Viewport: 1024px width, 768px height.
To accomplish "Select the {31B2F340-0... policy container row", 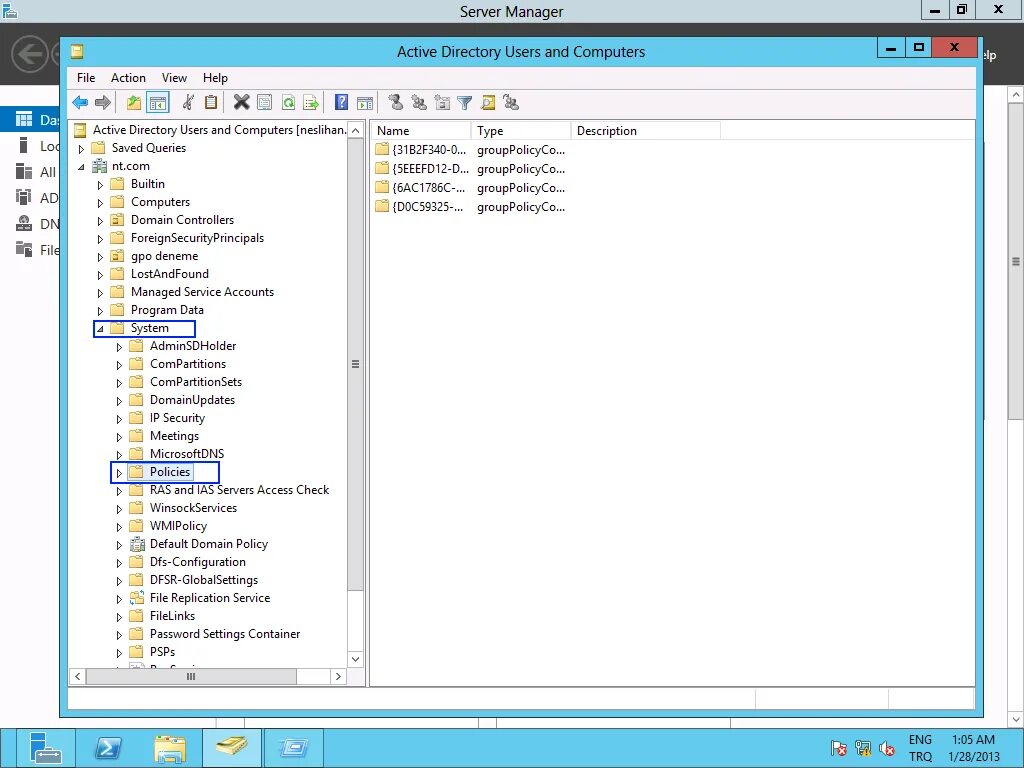I will click(470, 150).
